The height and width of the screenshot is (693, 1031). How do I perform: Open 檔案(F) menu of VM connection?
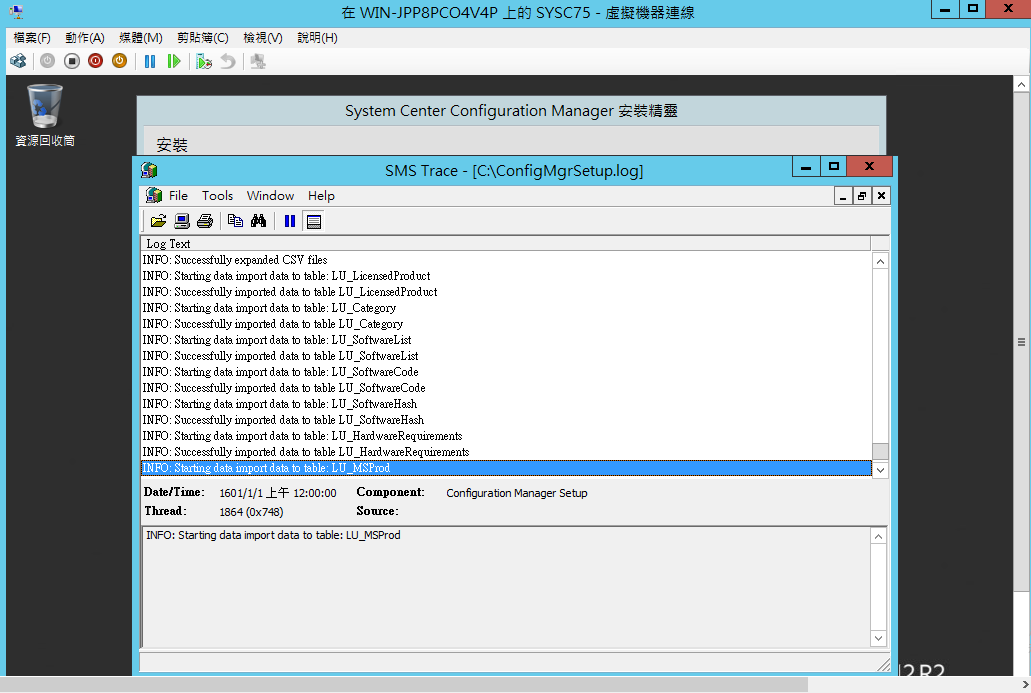(32, 37)
